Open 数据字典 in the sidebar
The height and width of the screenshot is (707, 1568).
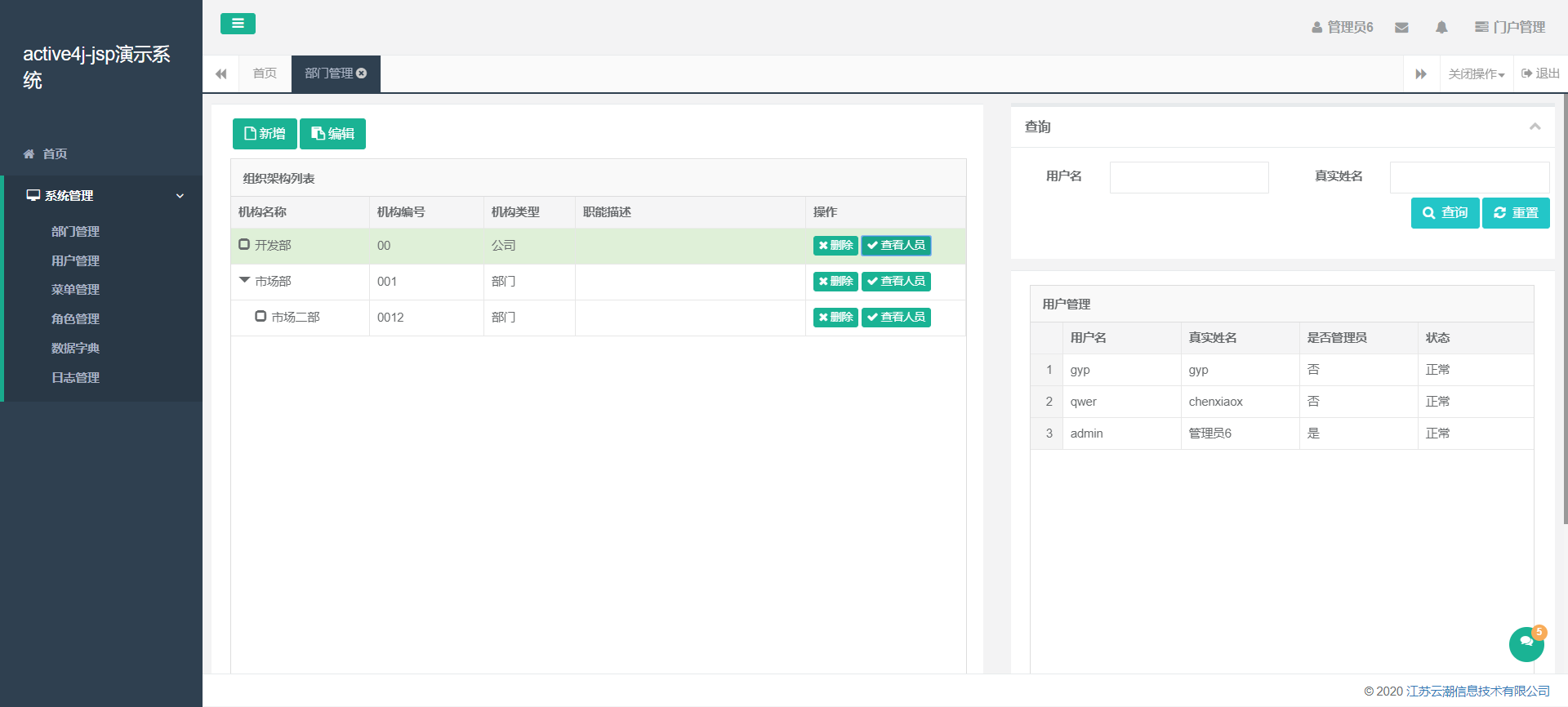pos(75,349)
